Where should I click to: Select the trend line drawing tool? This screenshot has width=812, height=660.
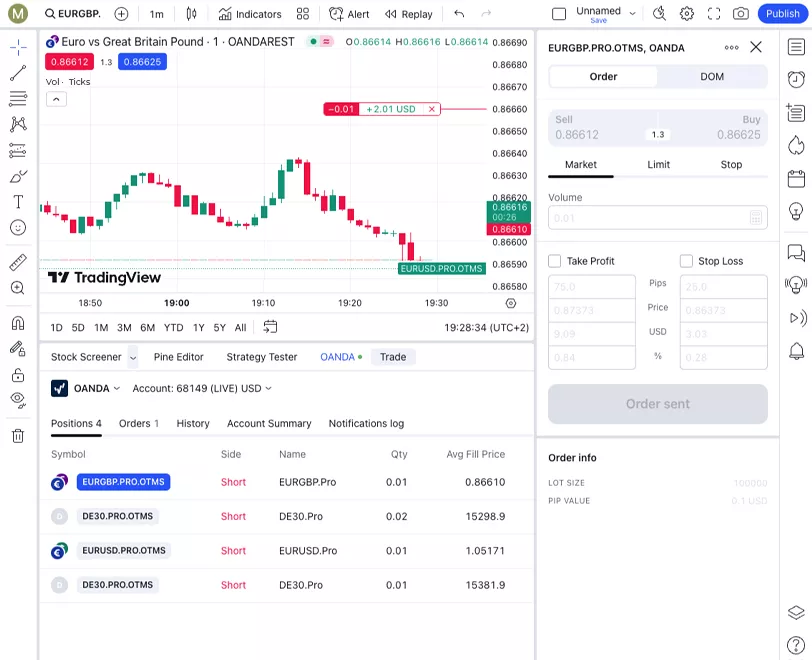coord(16,71)
